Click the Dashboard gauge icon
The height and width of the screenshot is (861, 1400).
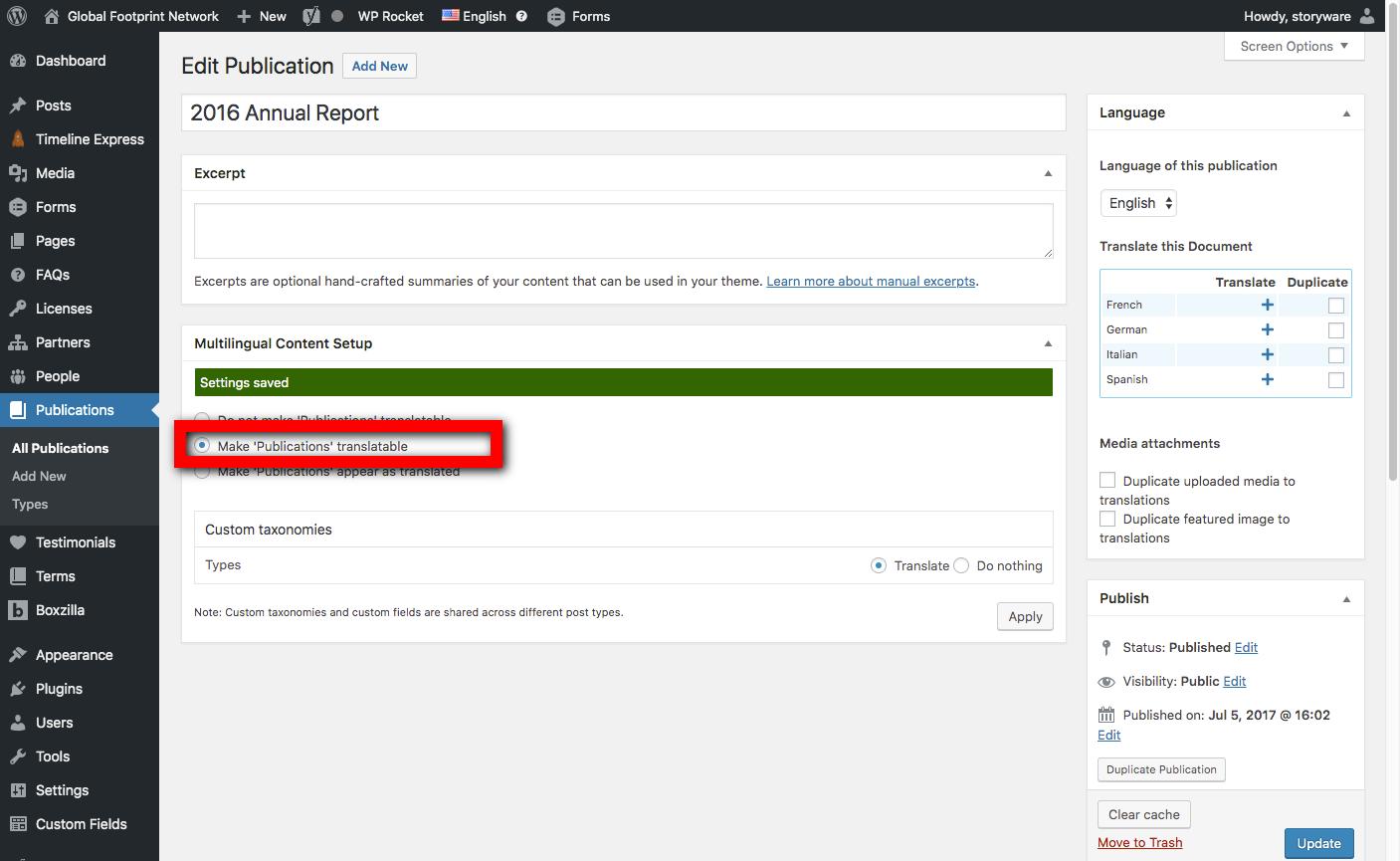(x=17, y=61)
